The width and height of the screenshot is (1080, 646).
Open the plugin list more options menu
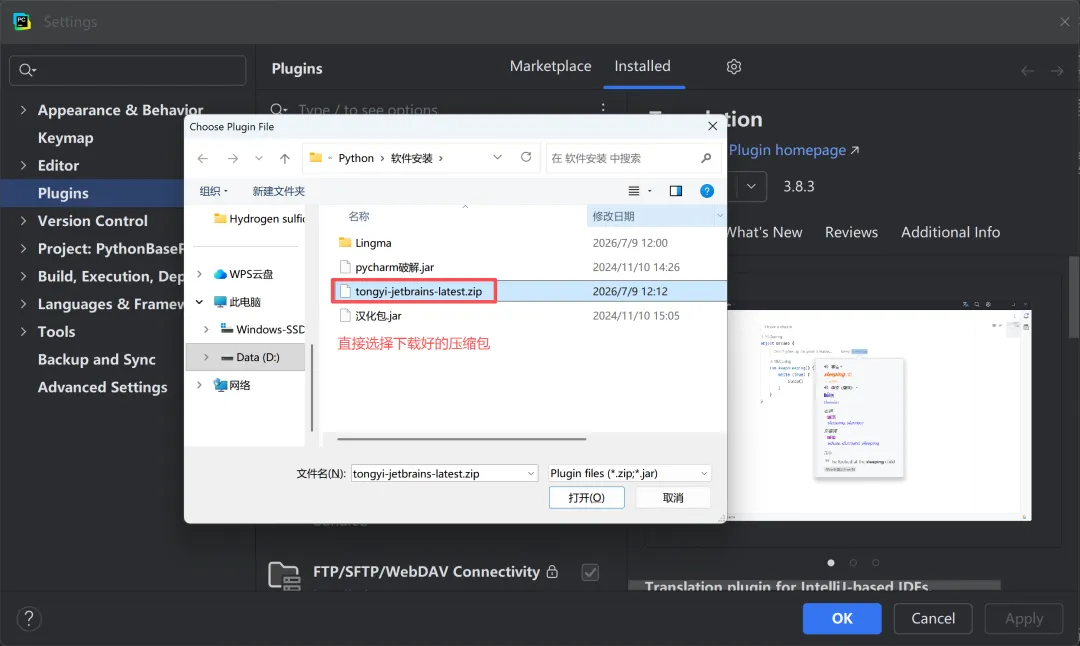[x=603, y=107]
